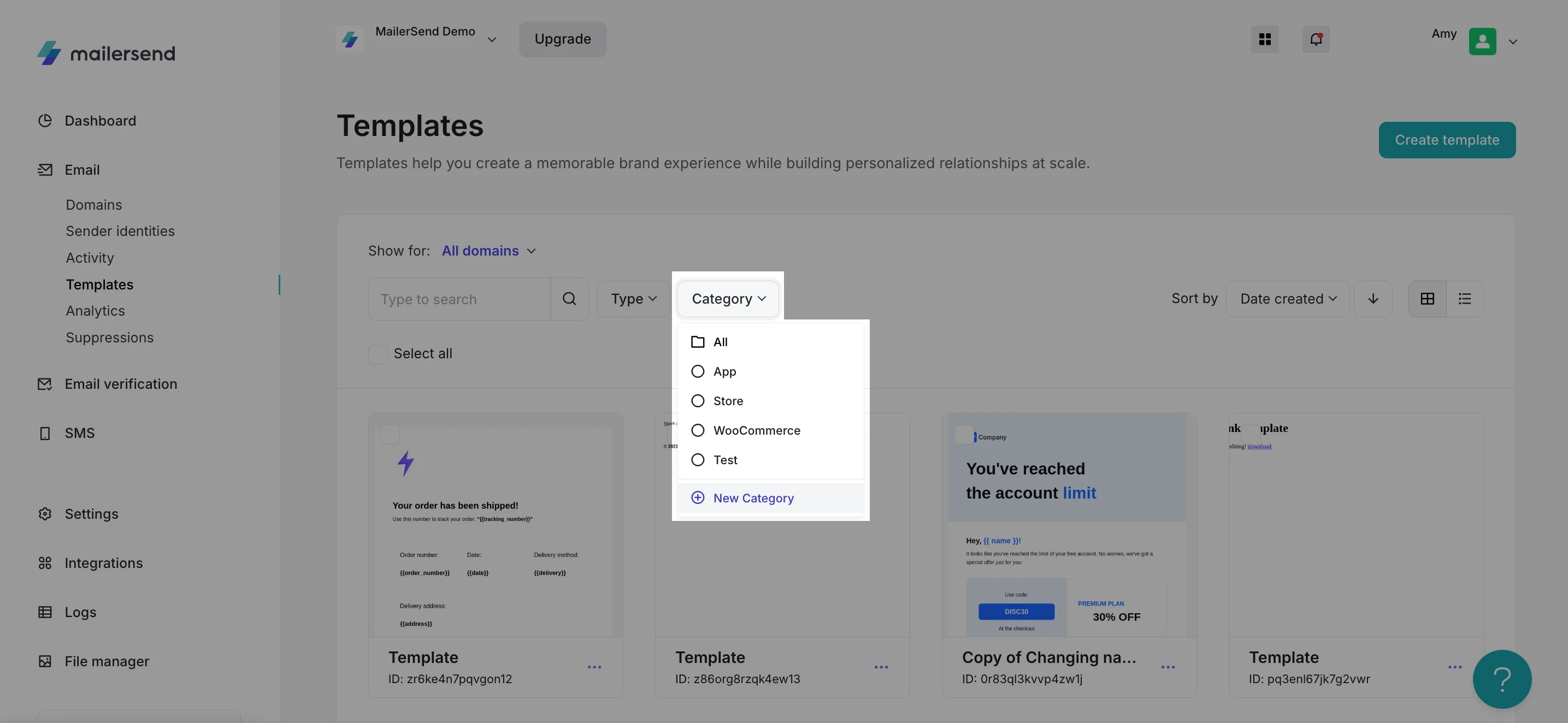Click the search magnifier icon
Image resolution: width=1568 pixels, height=723 pixels.
click(x=569, y=299)
